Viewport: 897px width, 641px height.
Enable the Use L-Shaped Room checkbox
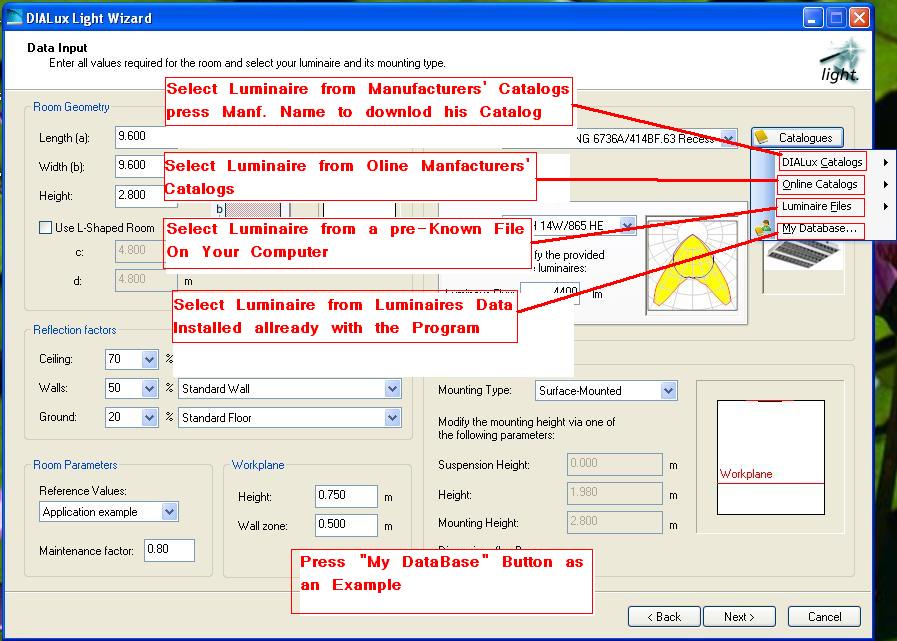pyautogui.click(x=45, y=227)
